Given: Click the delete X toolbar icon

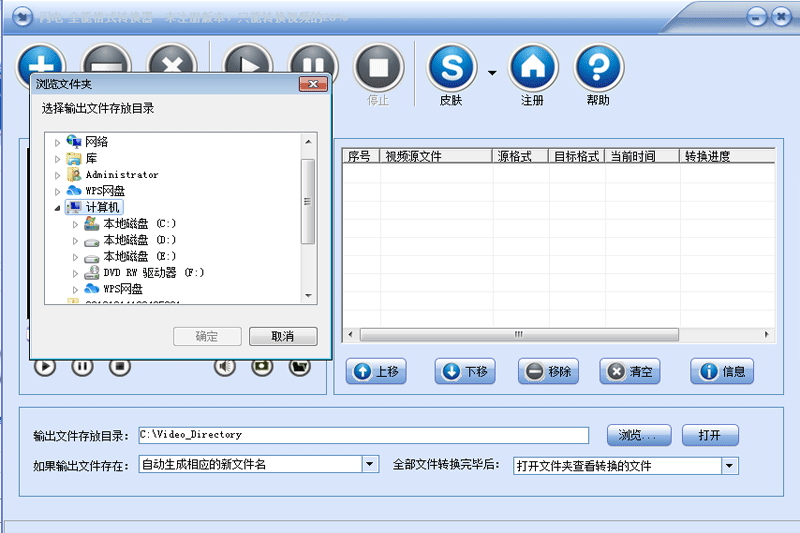Looking at the screenshot, I should click(172, 59).
